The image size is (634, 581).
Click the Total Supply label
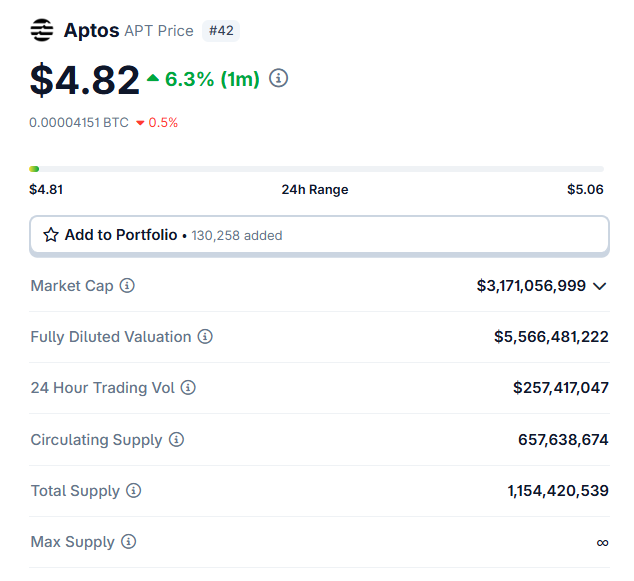coord(75,491)
